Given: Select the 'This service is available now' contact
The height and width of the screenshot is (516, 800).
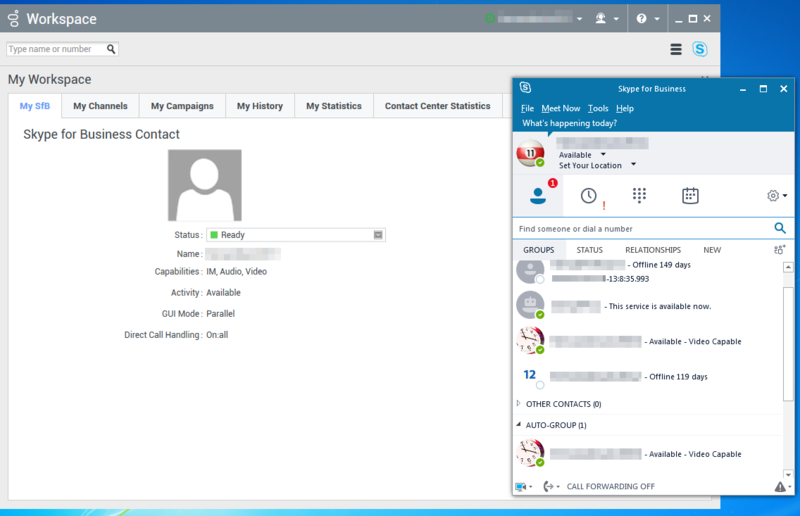Looking at the screenshot, I should click(x=648, y=306).
